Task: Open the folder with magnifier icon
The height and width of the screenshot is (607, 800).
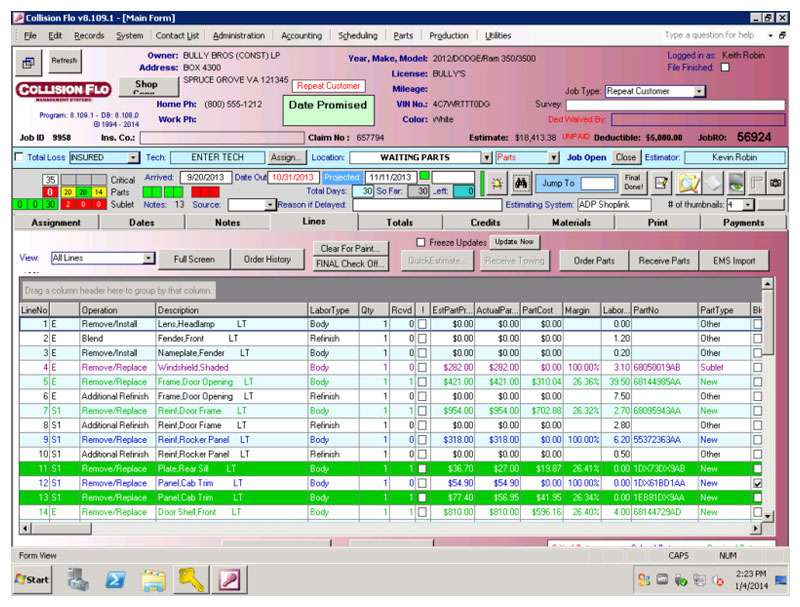Action: click(688, 183)
